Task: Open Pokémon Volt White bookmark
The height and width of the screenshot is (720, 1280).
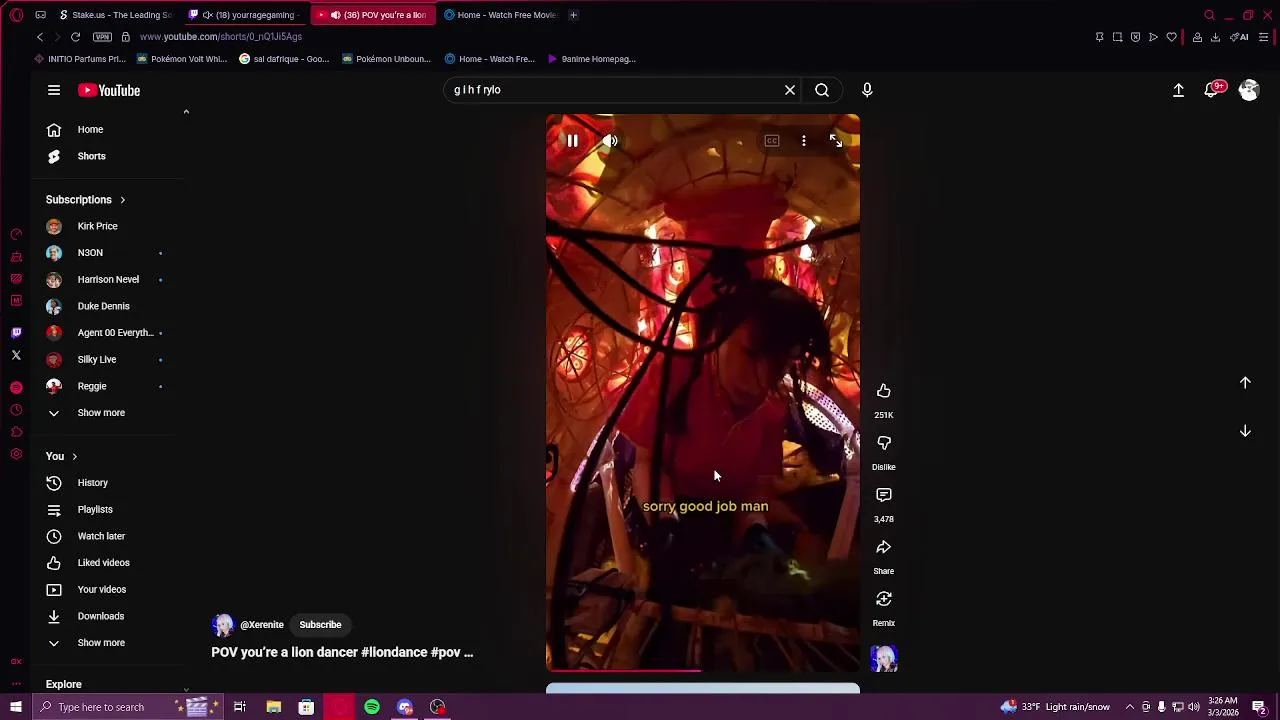Action: pyautogui.click(x=182, y=59)
